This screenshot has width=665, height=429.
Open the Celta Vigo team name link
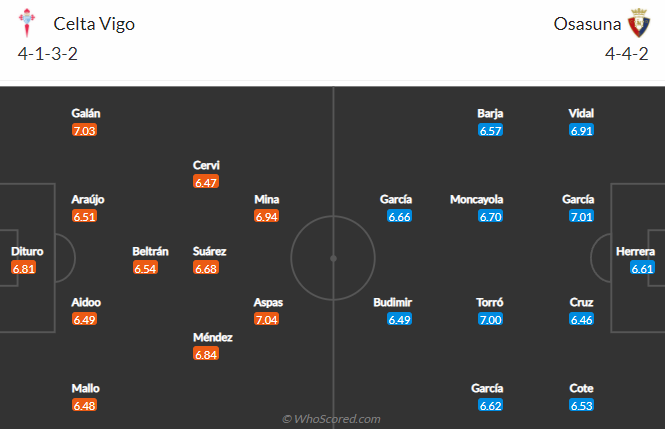click(x=94, y=24)
